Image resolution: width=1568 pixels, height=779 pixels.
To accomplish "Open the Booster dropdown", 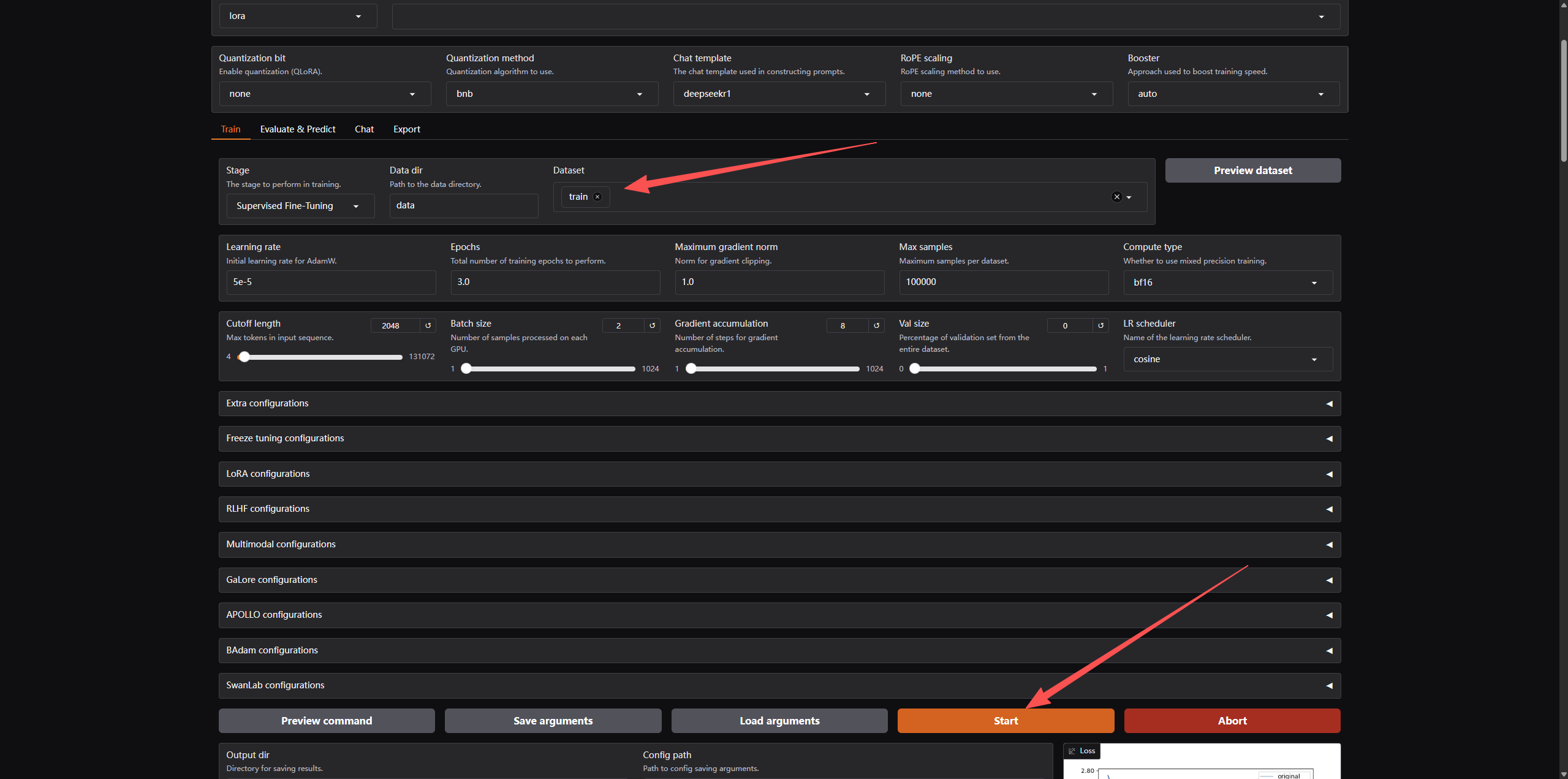I will click(1233, 94).
